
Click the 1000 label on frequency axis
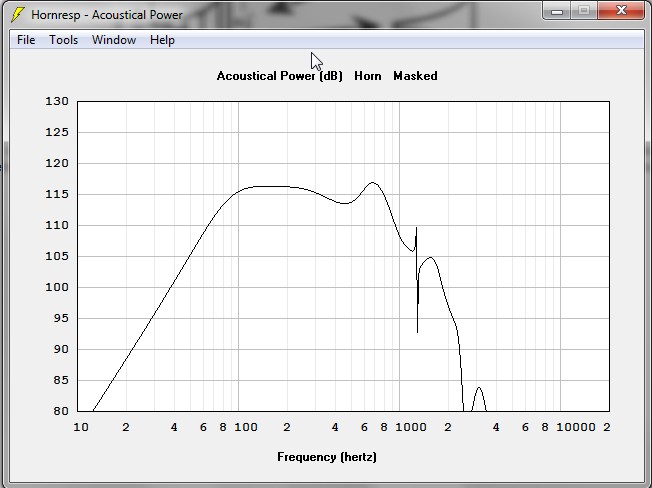pyautogui.click(x=410, y=427)
